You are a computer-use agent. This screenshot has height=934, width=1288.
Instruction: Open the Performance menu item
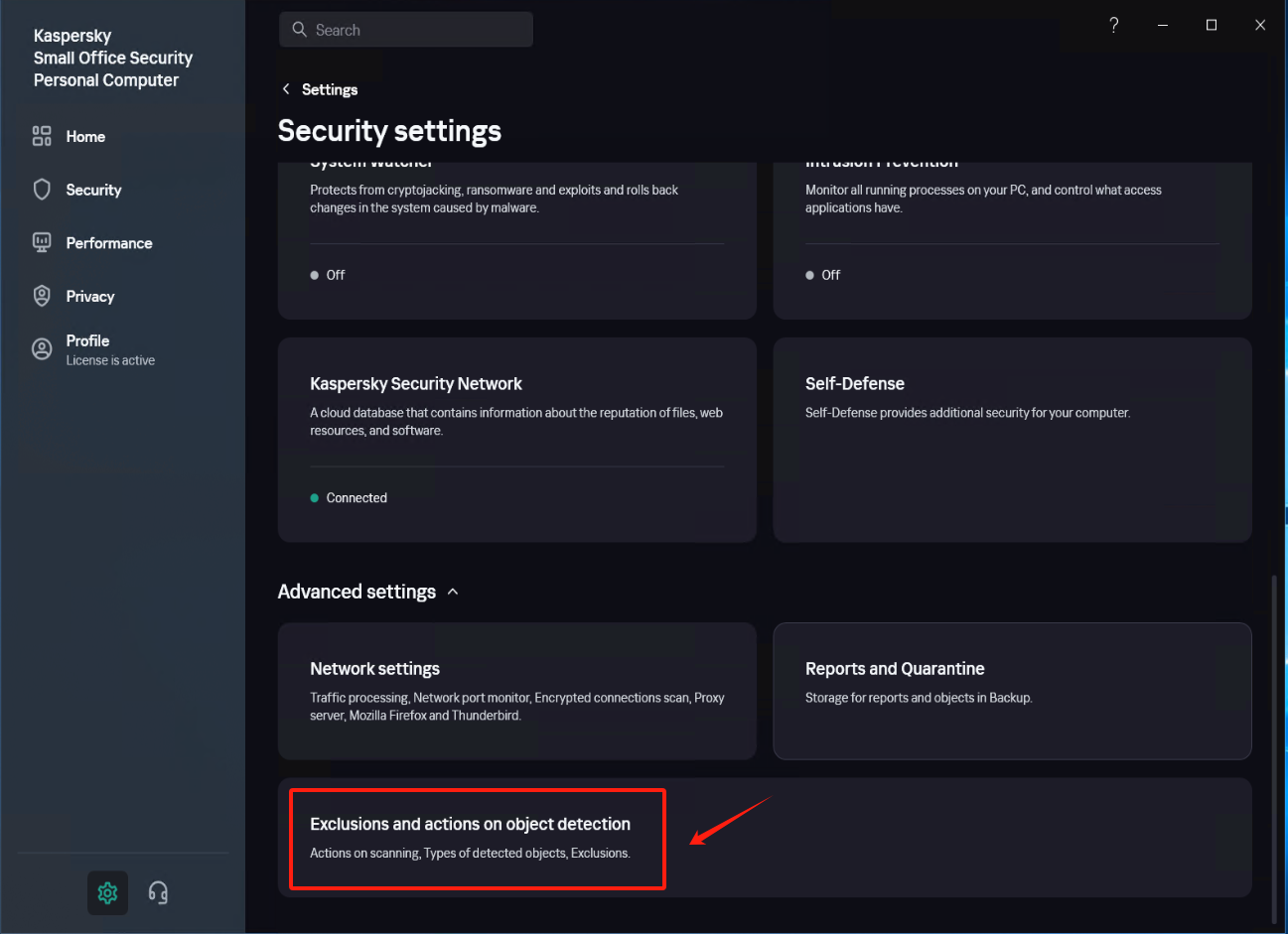pyautogui.click(x=109, y=243)
